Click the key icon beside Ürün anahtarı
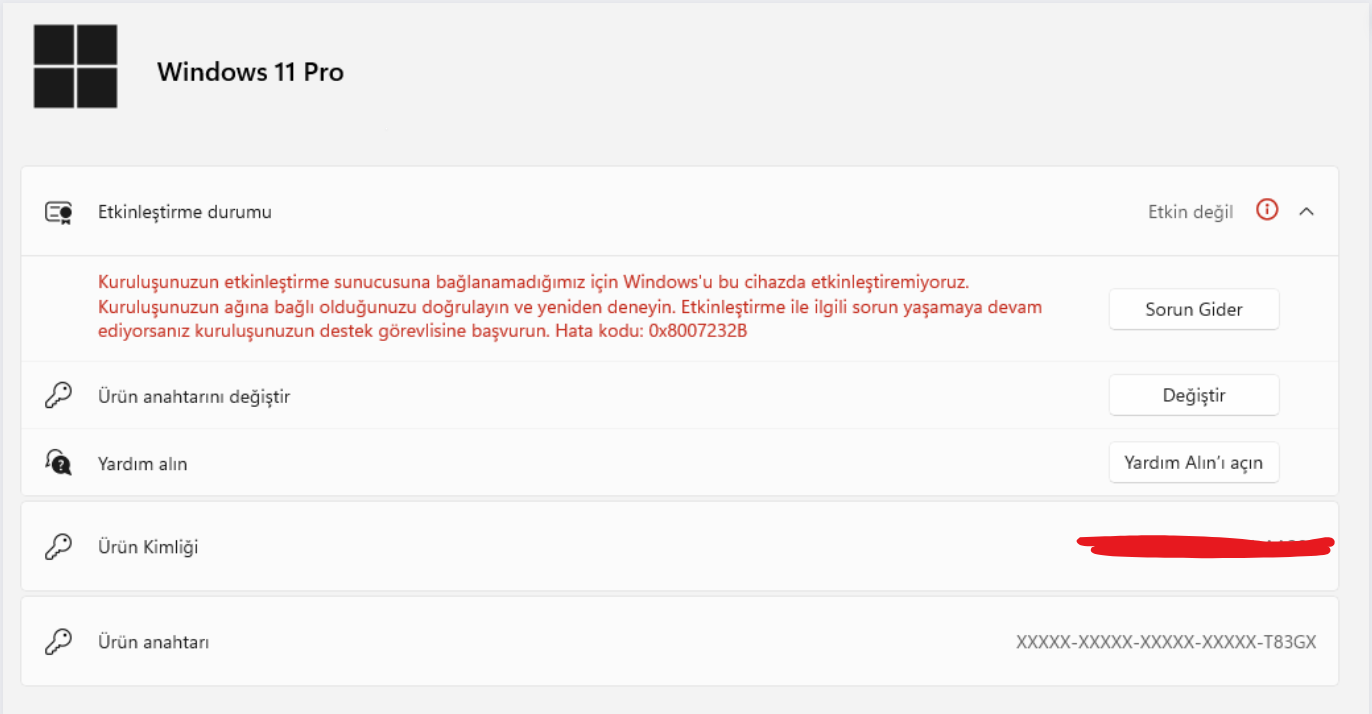Viewport: 1372px width, 714px height. (x=59, y=642)
